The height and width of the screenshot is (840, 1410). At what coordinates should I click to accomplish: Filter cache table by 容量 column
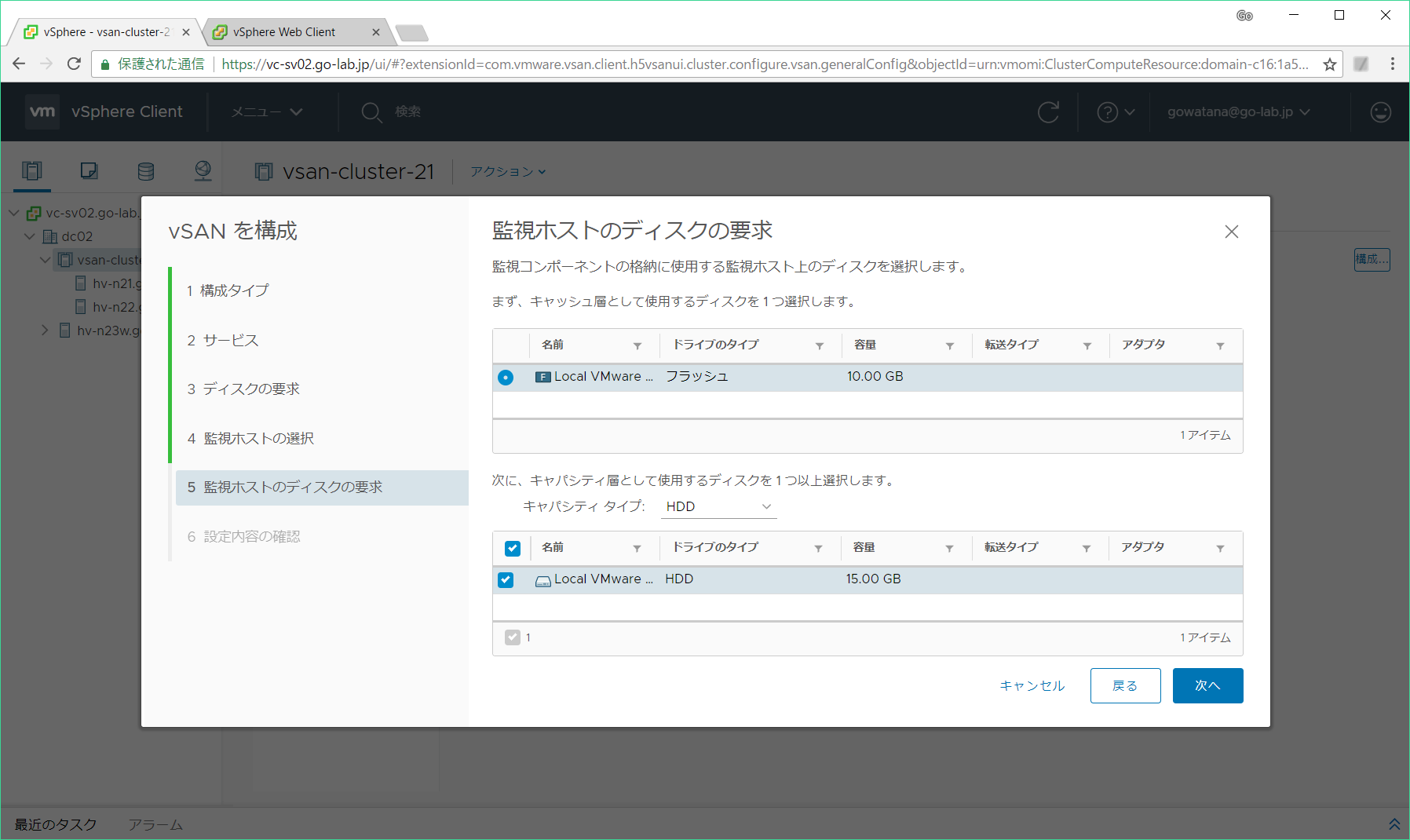coord(950,345)
